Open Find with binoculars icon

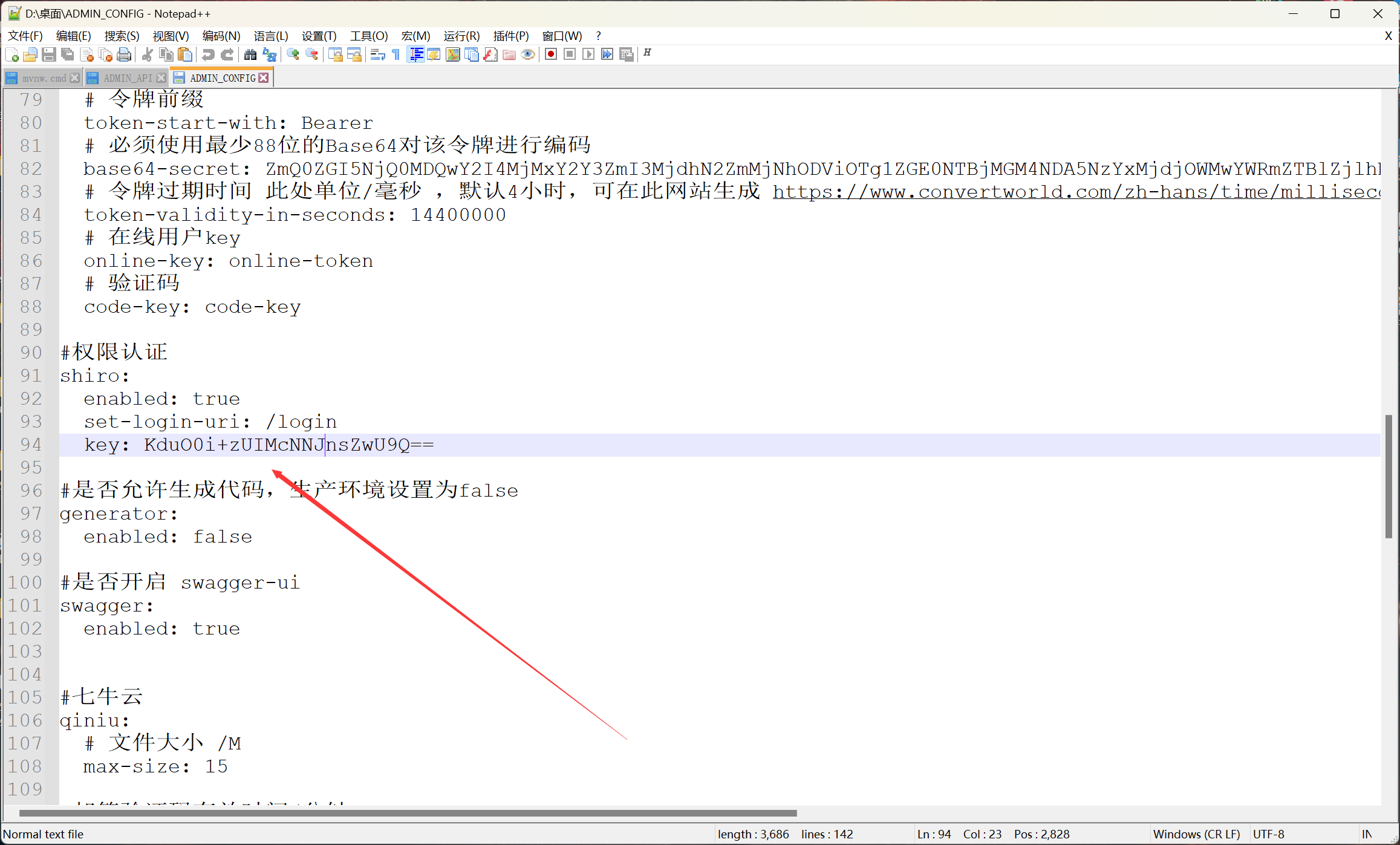(250, 55)
